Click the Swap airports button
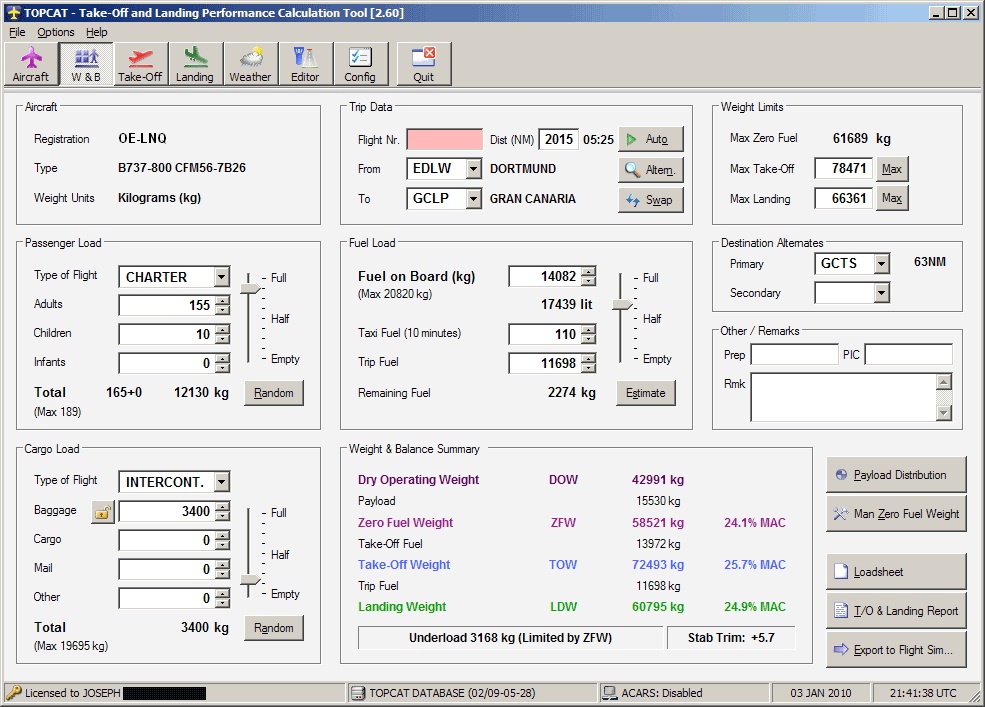985x707 pixels. [650, 200]
